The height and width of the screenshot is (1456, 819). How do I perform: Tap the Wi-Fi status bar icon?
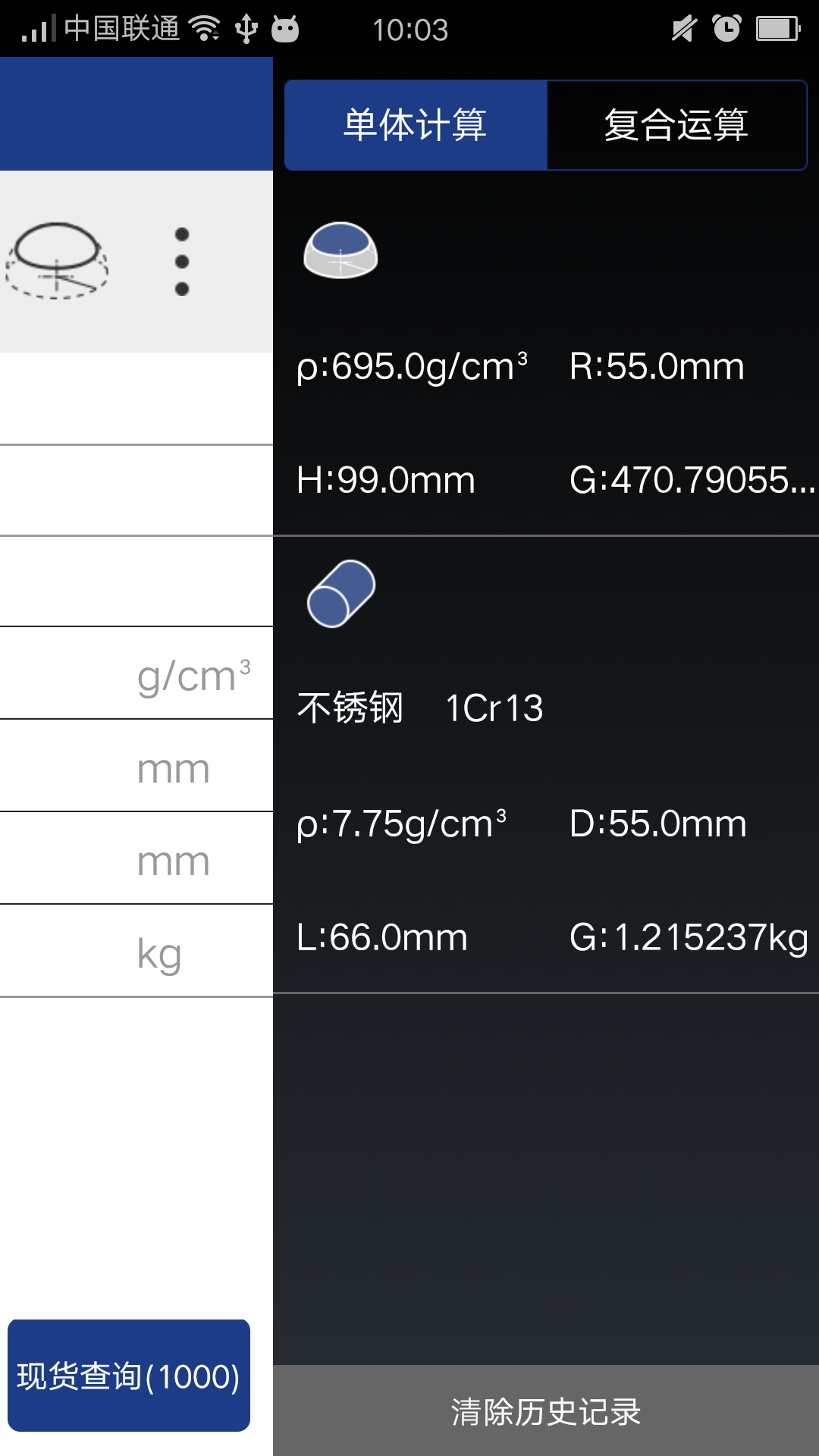click(x=205, y=29)
